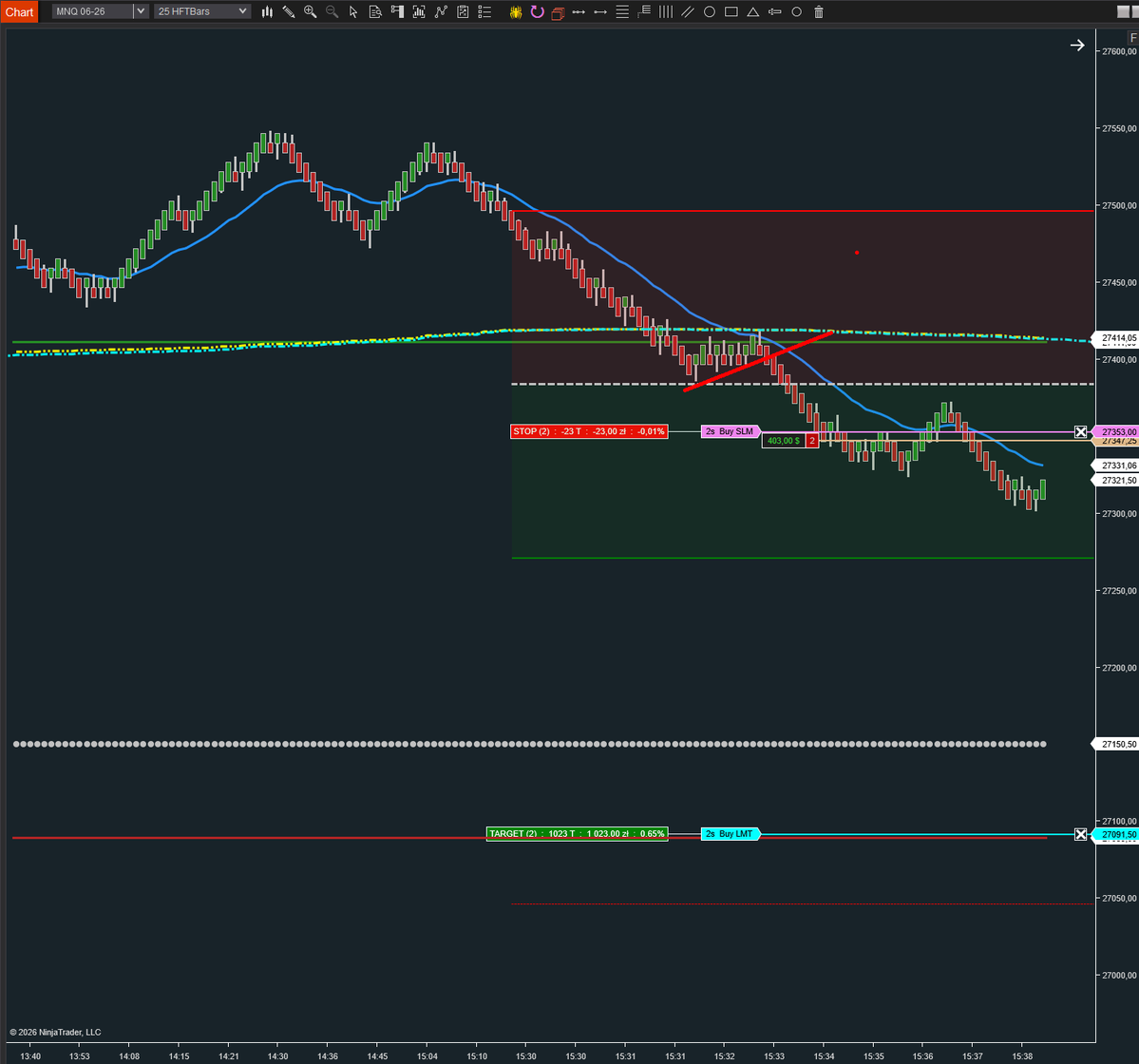Click the purple circular reload arrow icon

click(537, 11)
